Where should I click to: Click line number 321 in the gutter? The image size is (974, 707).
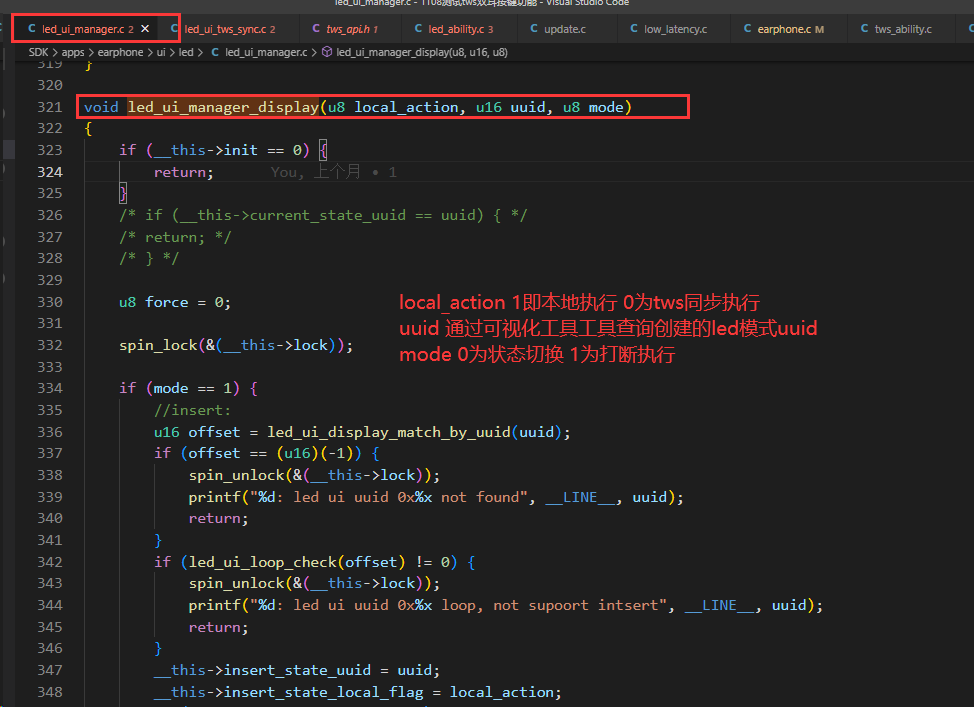point(50,107)
